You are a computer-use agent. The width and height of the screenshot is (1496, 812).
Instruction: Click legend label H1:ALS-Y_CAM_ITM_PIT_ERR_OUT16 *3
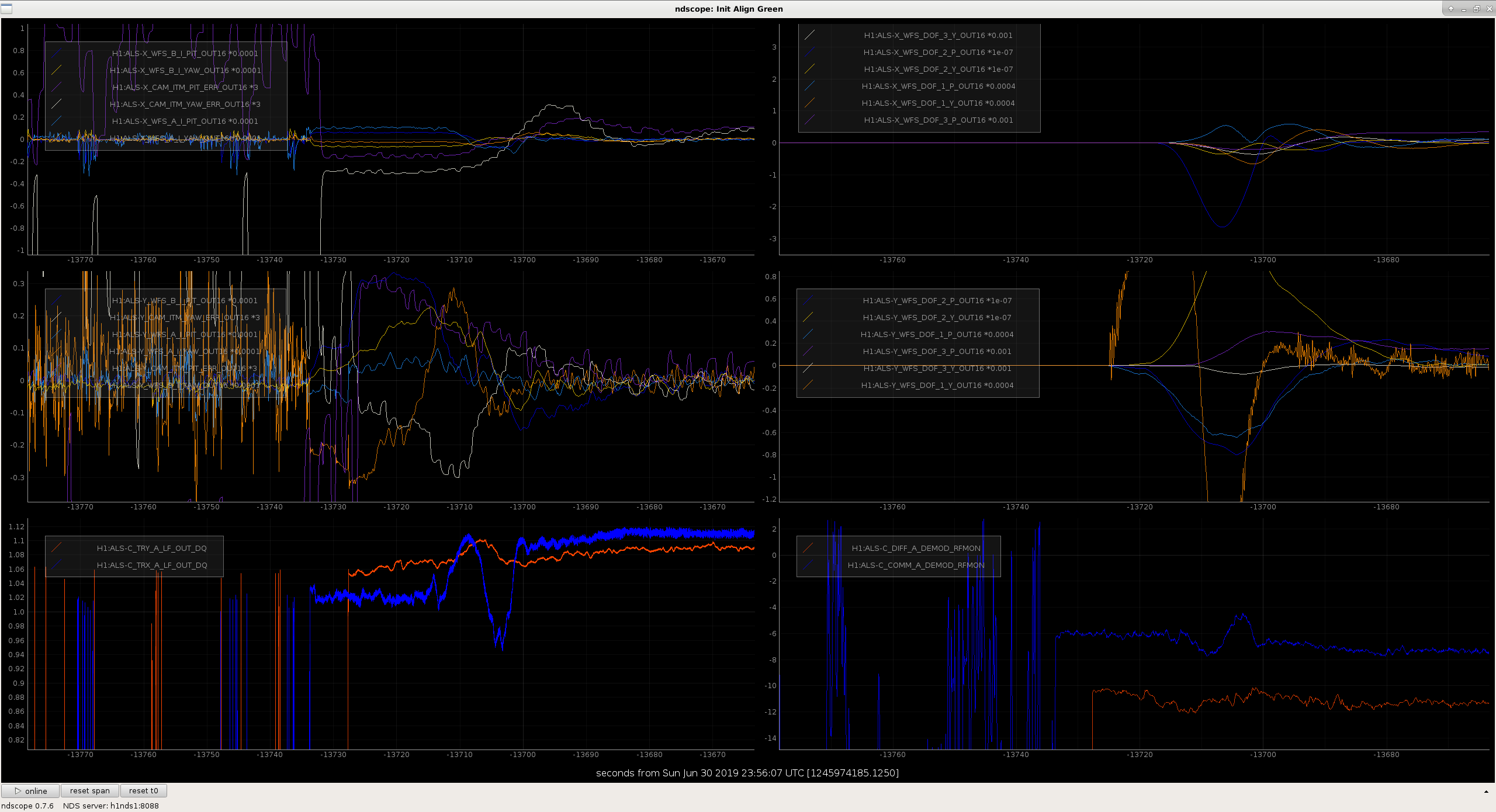[185, 368]
